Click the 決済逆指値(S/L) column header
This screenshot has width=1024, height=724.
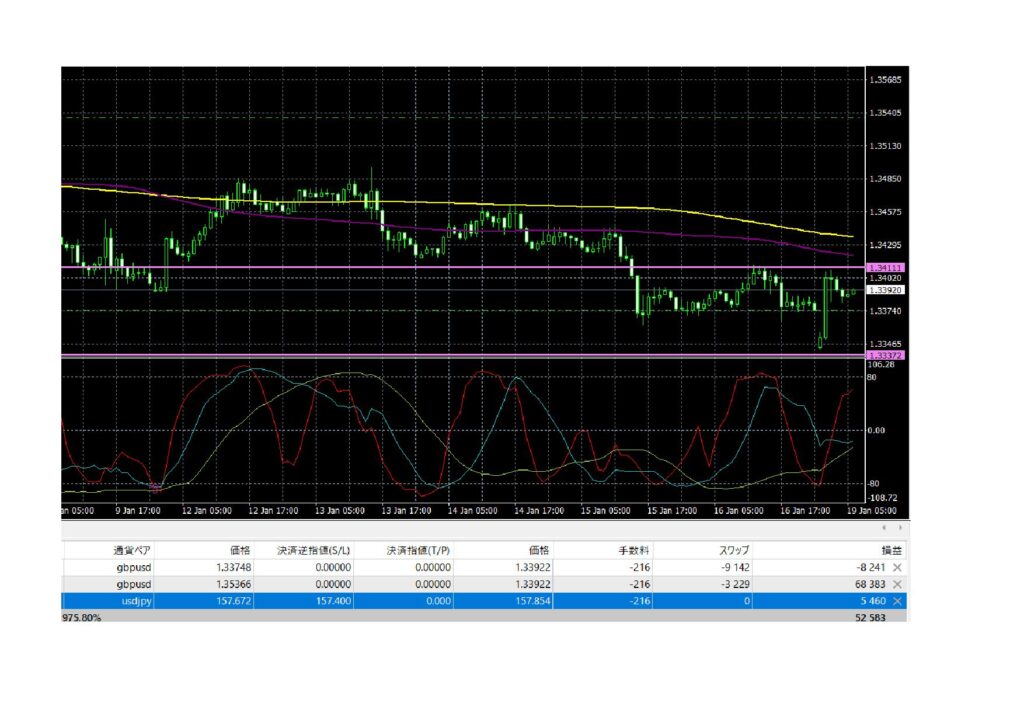[x=314, y=550]
